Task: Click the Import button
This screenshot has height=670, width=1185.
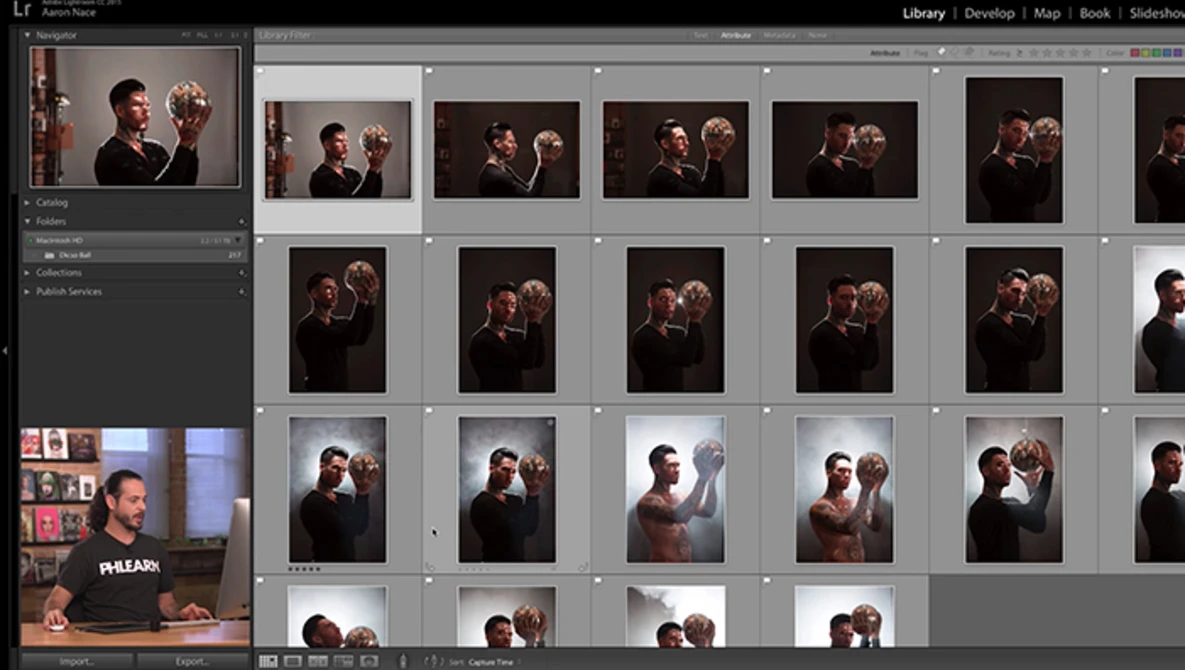Action: click(x=77, y=662)
